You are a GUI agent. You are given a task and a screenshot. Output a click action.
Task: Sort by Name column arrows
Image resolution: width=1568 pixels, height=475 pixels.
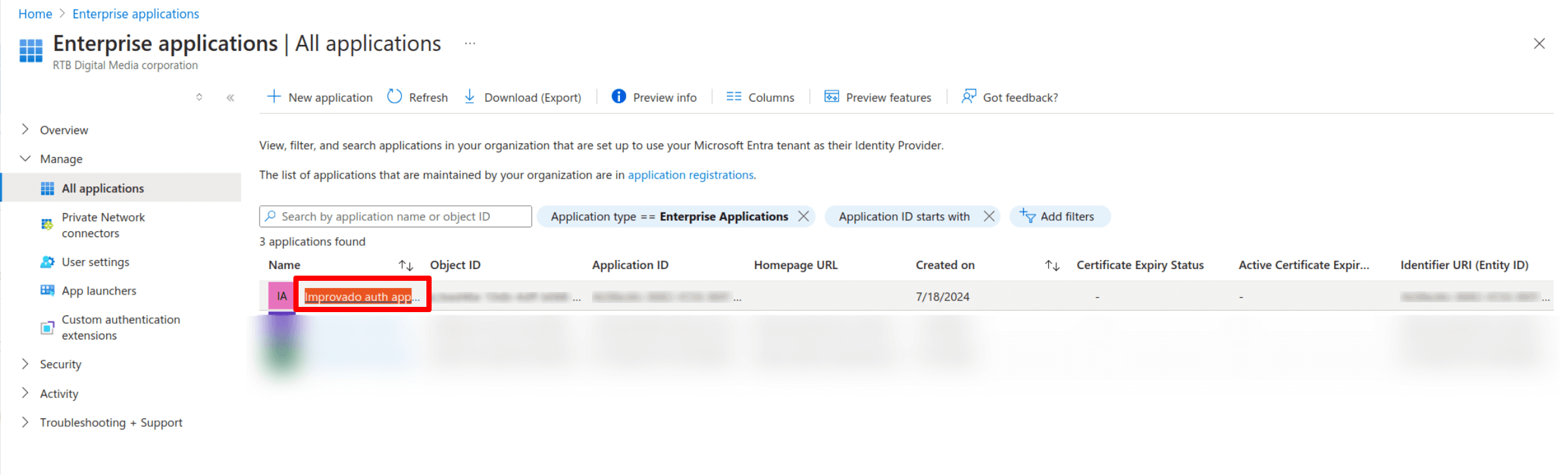406,265
